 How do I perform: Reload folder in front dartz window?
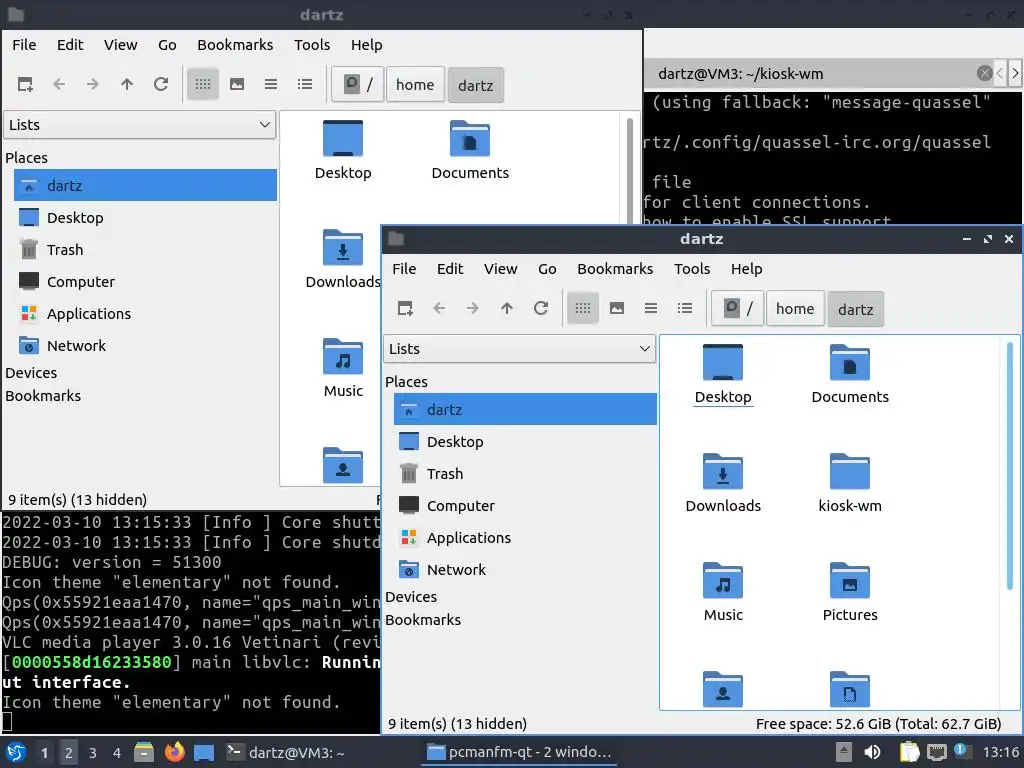click(541, 308)
